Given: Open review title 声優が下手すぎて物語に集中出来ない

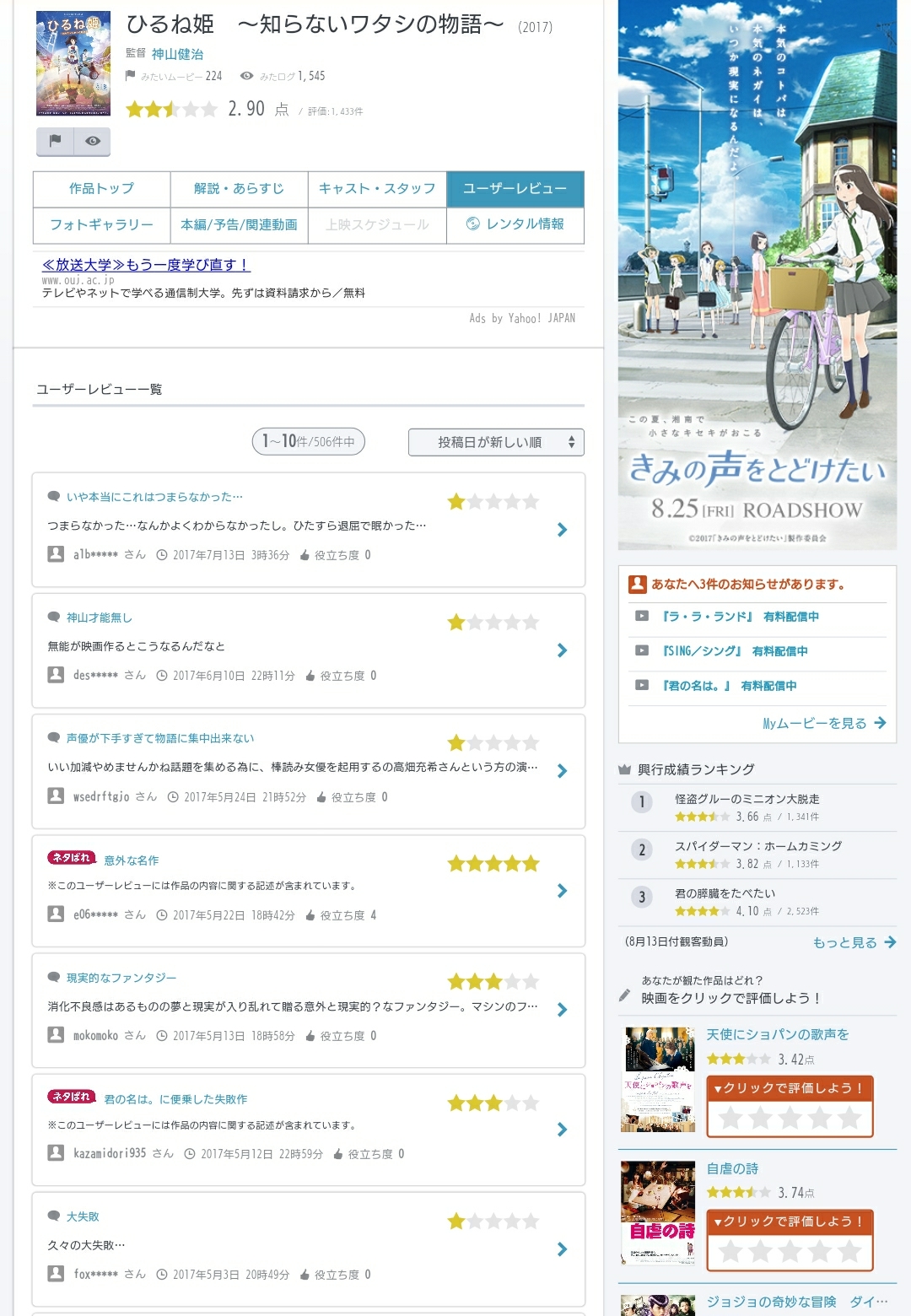Looking at the screenshot, I should [x=160, y=738].
